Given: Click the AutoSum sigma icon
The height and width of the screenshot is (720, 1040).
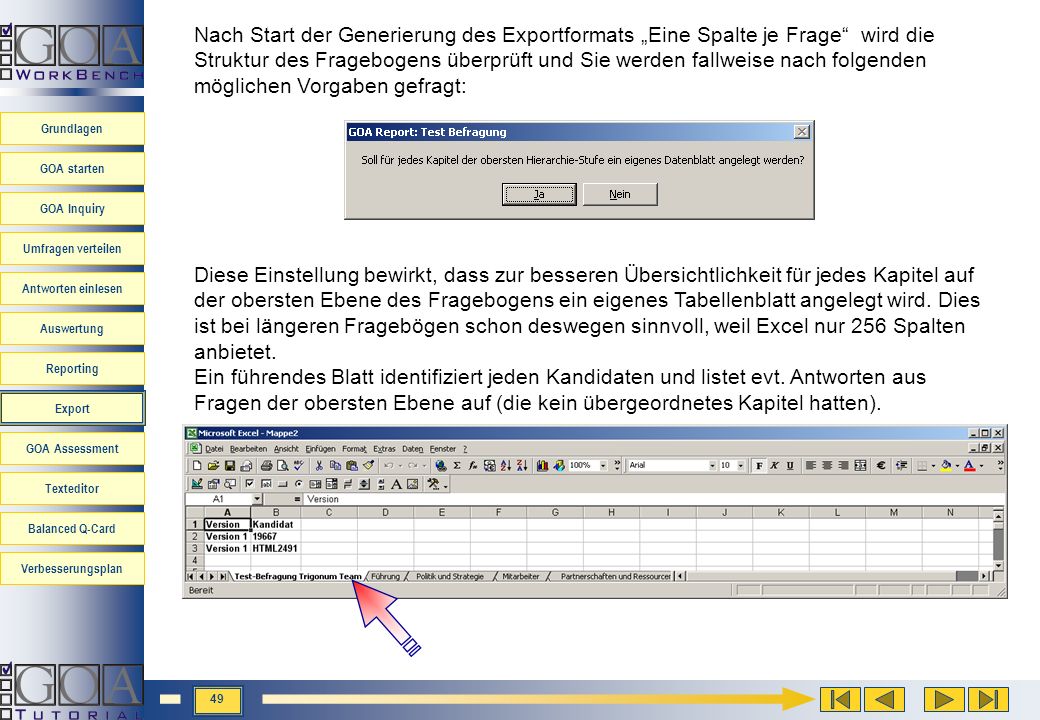Looking at the screenshot, I should (457, 465).
